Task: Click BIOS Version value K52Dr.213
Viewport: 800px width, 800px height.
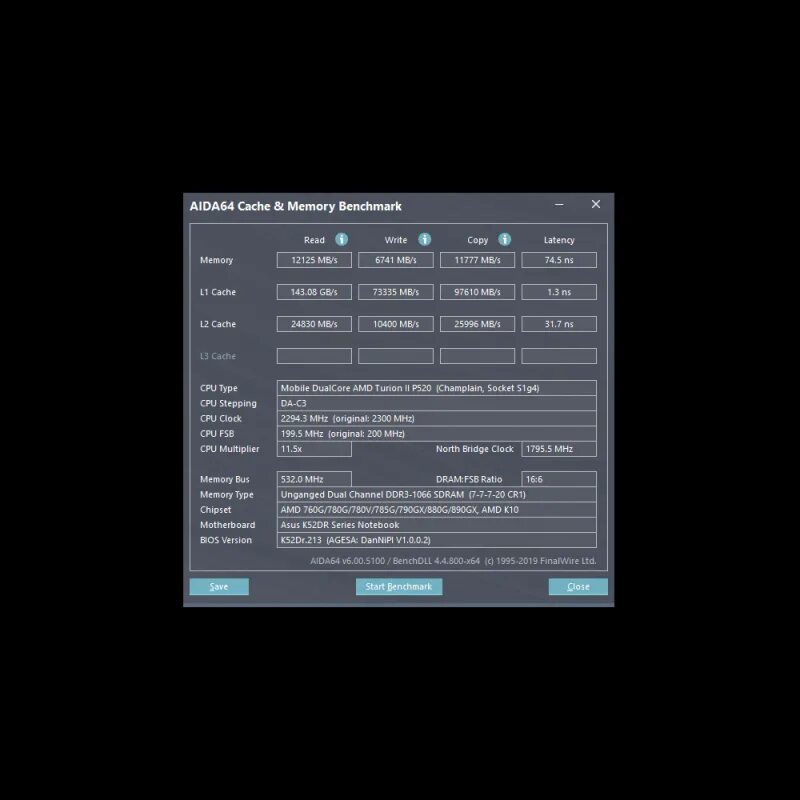Action: pos(437,540)
